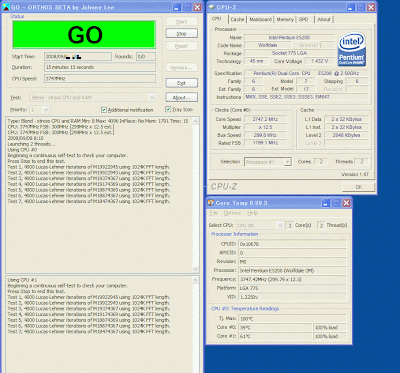Minimize the CPU-Z window
400x373 pixels.
tap(351, 7)
